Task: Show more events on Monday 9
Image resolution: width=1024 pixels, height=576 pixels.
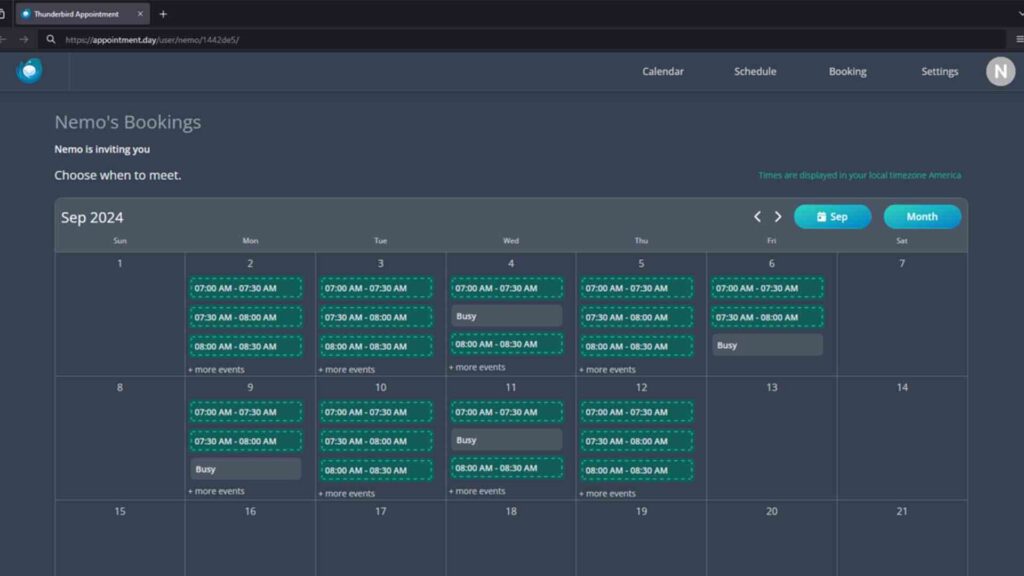Action: pos(216,491)
